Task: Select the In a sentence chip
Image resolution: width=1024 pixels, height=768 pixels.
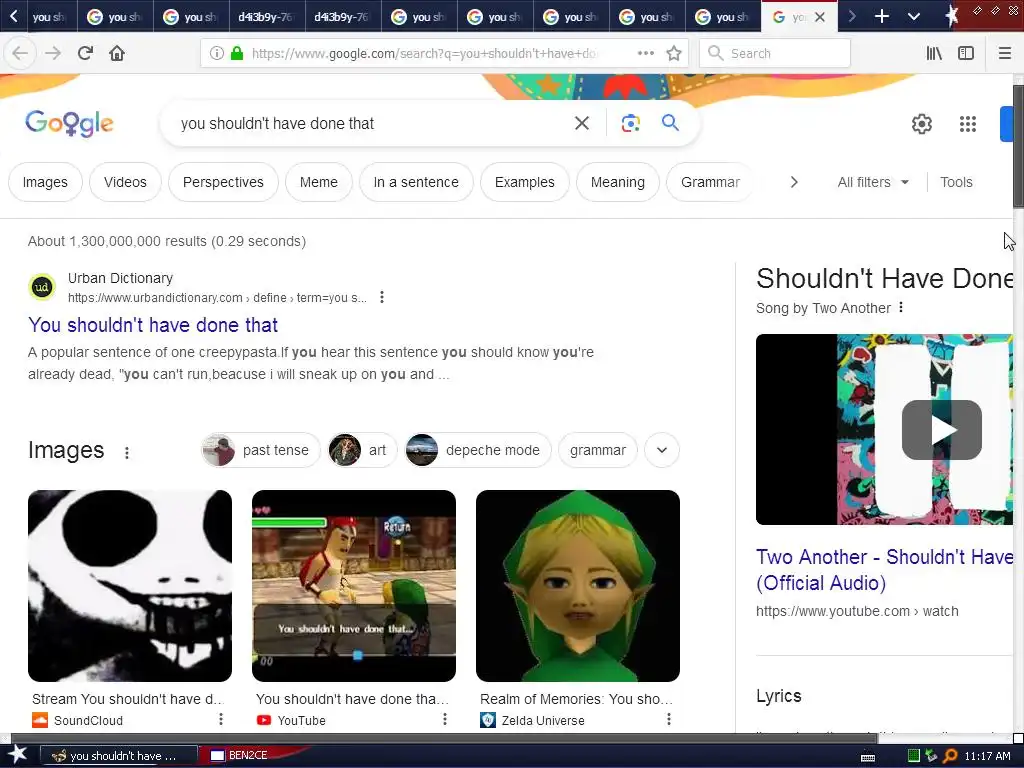Action: coord(416,182)
